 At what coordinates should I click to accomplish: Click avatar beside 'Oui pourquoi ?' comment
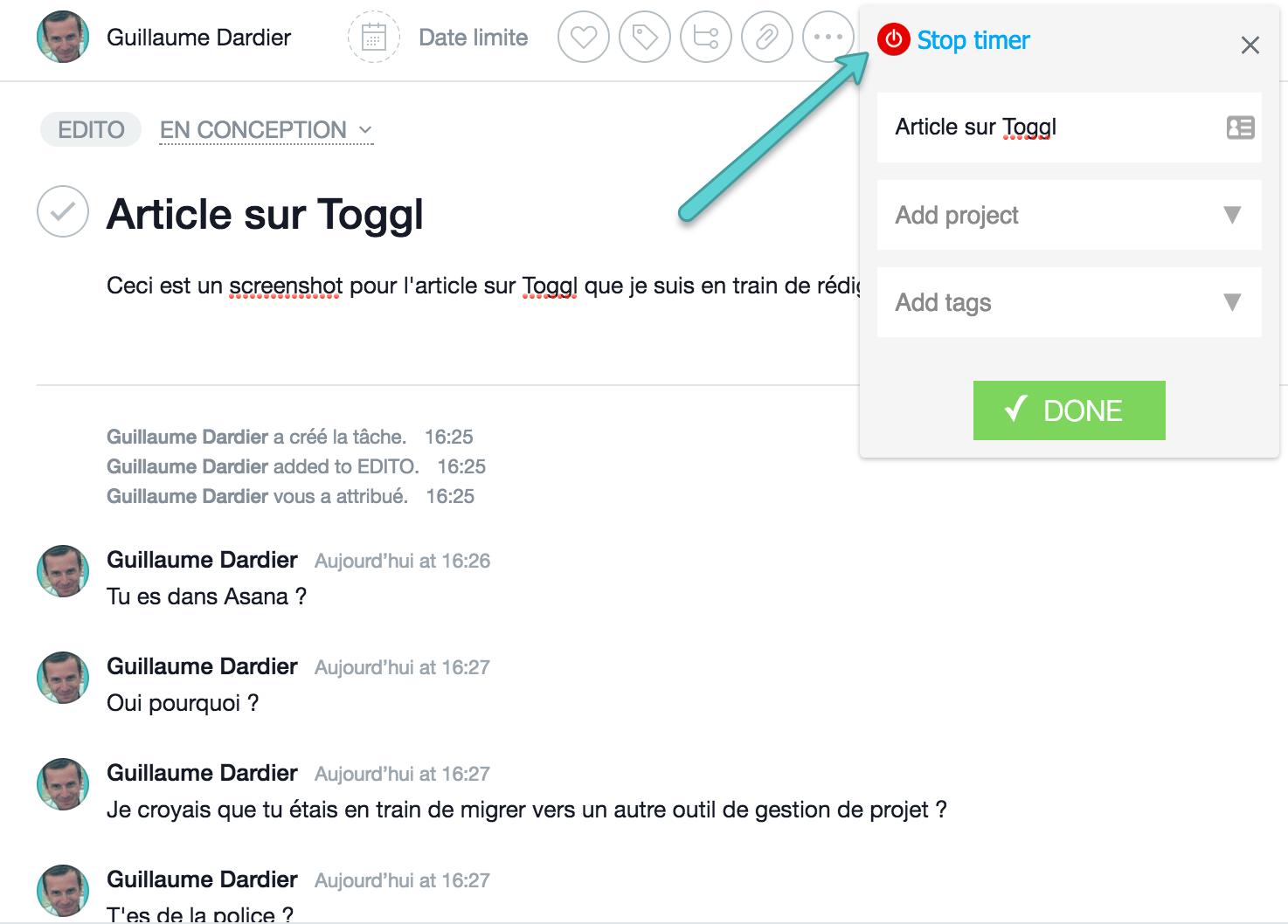click(63, 678)
